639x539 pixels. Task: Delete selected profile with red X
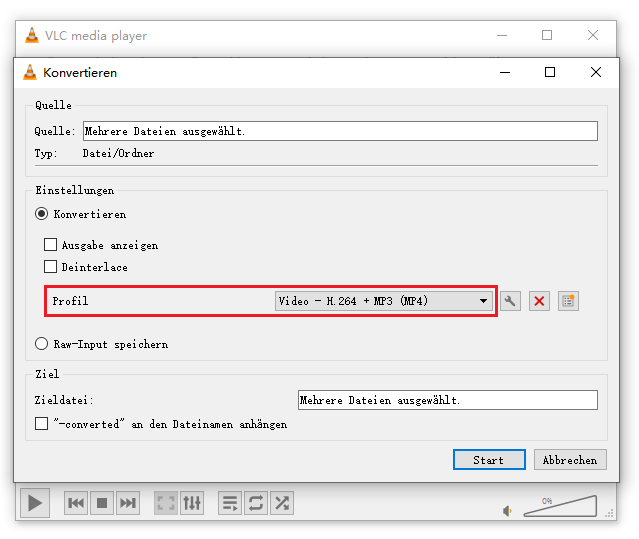[x=539, y=301]
